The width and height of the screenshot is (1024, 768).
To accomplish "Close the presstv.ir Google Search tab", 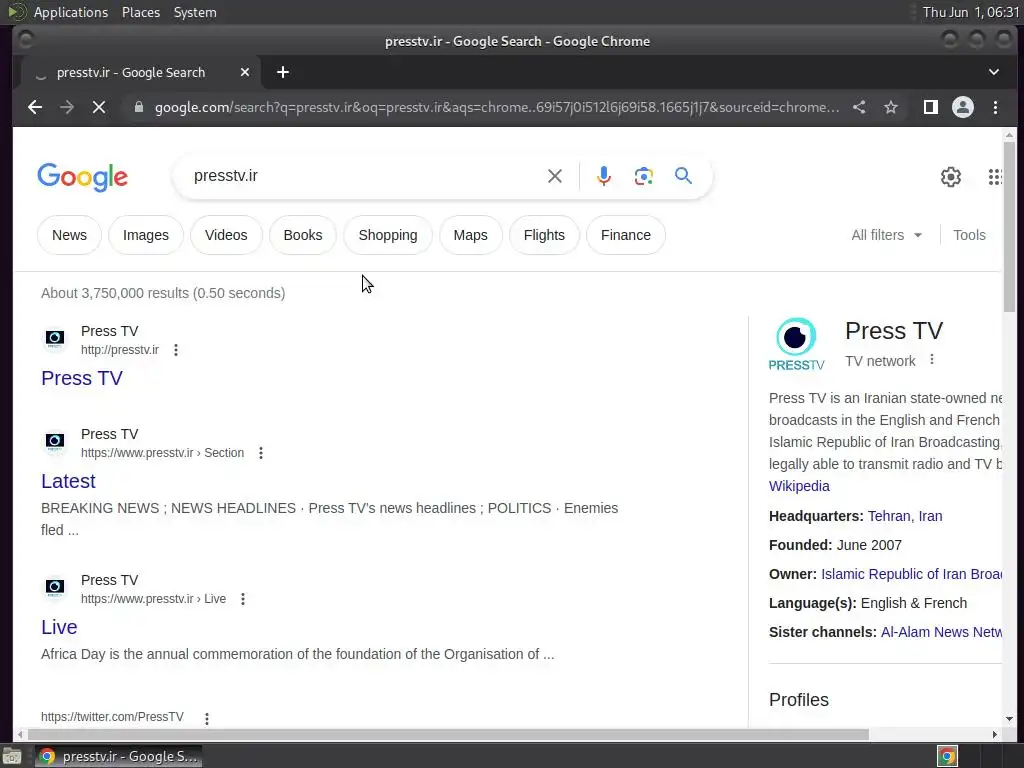I will coord(245,72).
